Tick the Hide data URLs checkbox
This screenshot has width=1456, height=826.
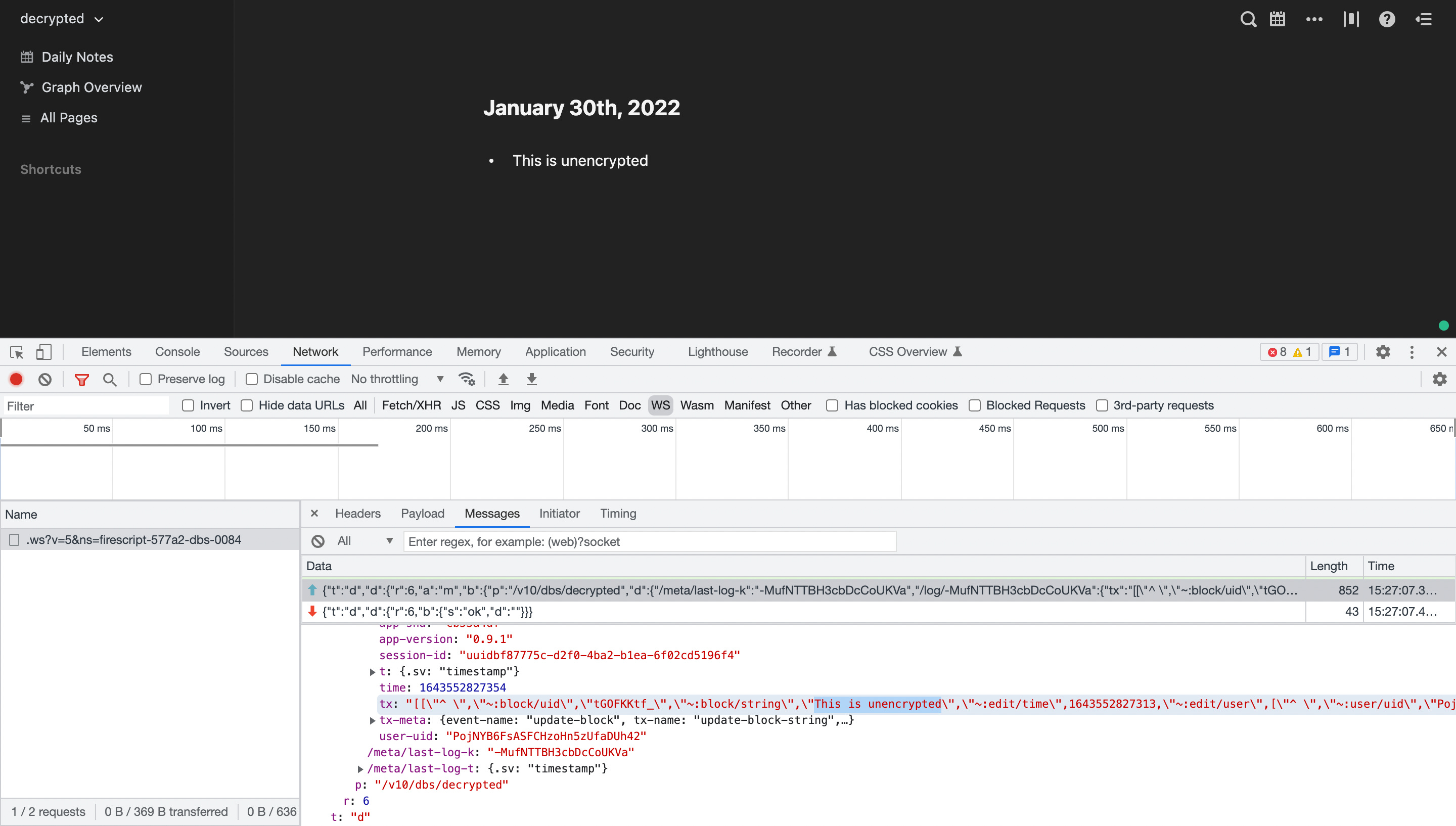[247, 405]
